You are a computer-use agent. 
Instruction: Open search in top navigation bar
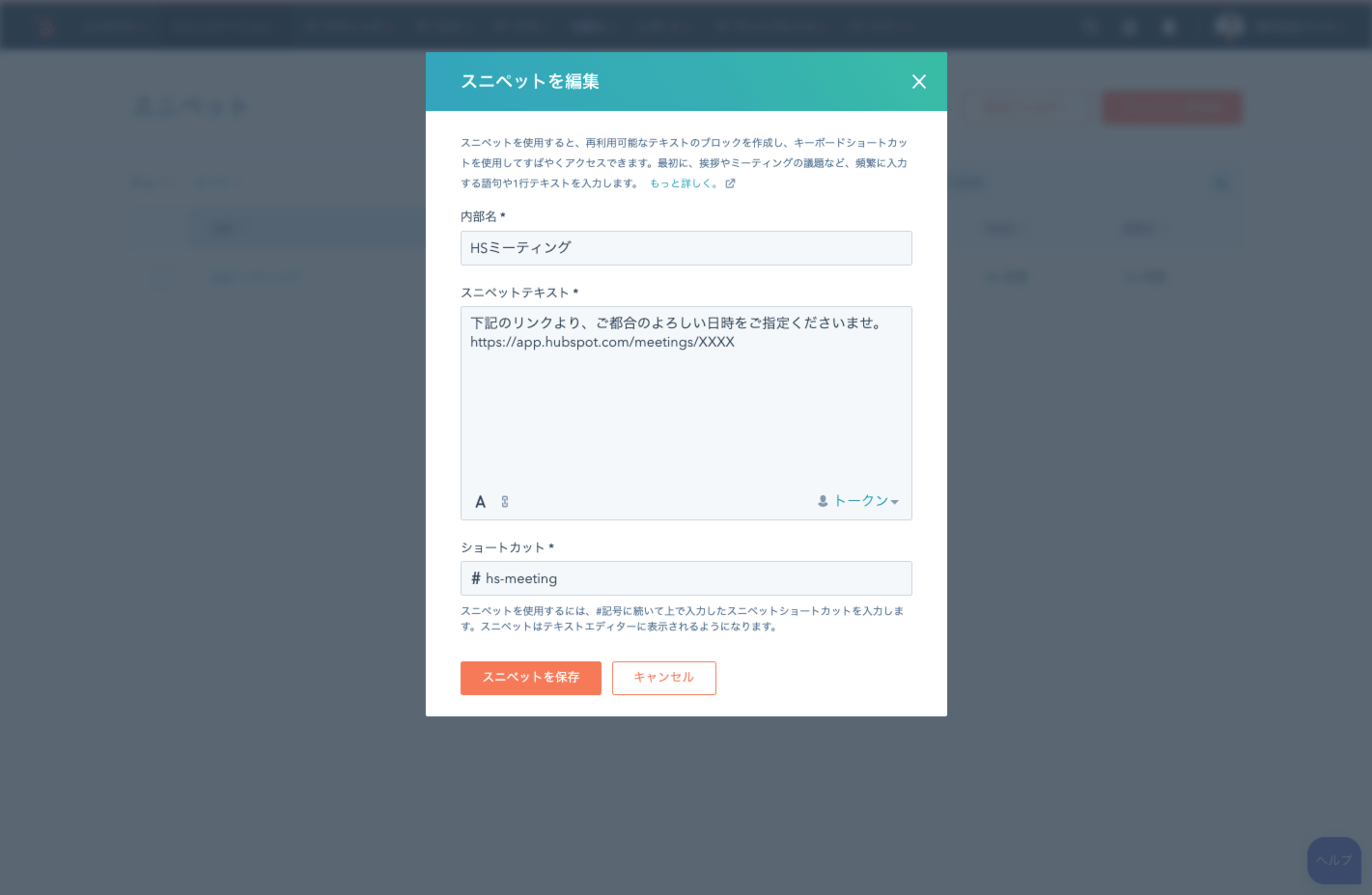[1090, 27]
